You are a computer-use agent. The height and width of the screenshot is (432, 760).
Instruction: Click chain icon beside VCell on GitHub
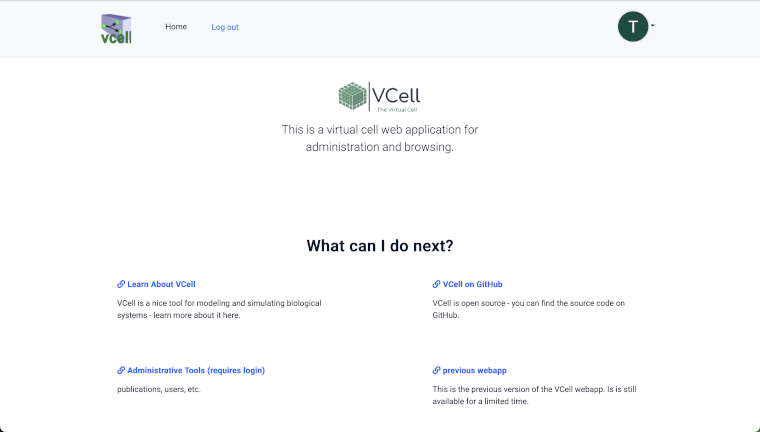point(436,284)
